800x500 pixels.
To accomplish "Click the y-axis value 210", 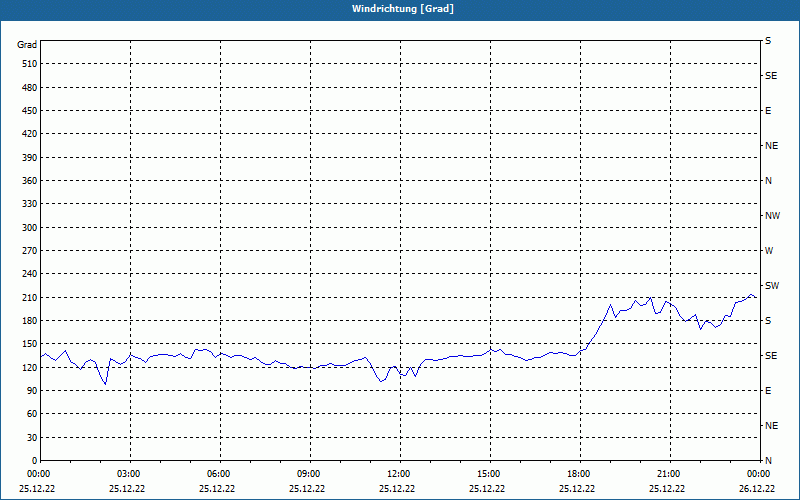I will tap(30, 297).
